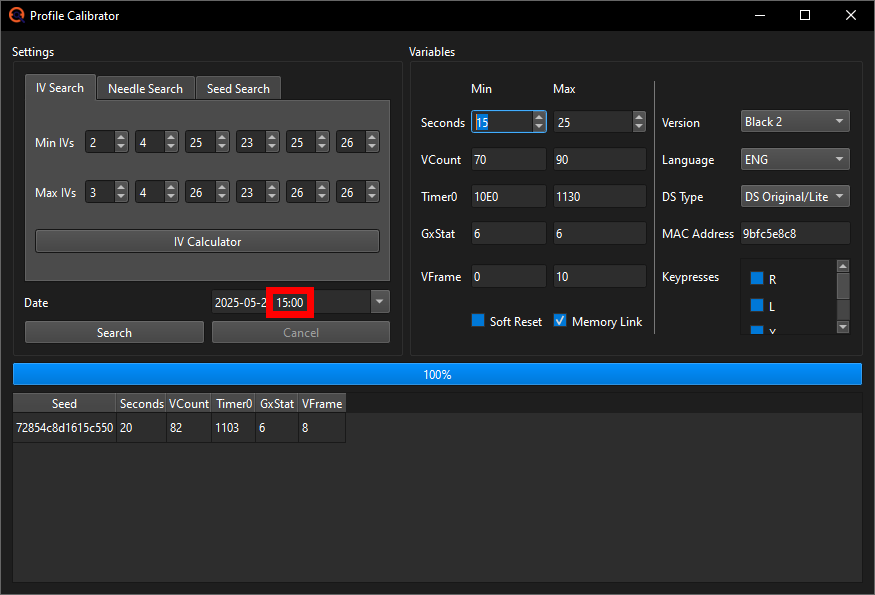Open the DS Type dropdown
Screen dimensions: 875x595
point(794,196)
